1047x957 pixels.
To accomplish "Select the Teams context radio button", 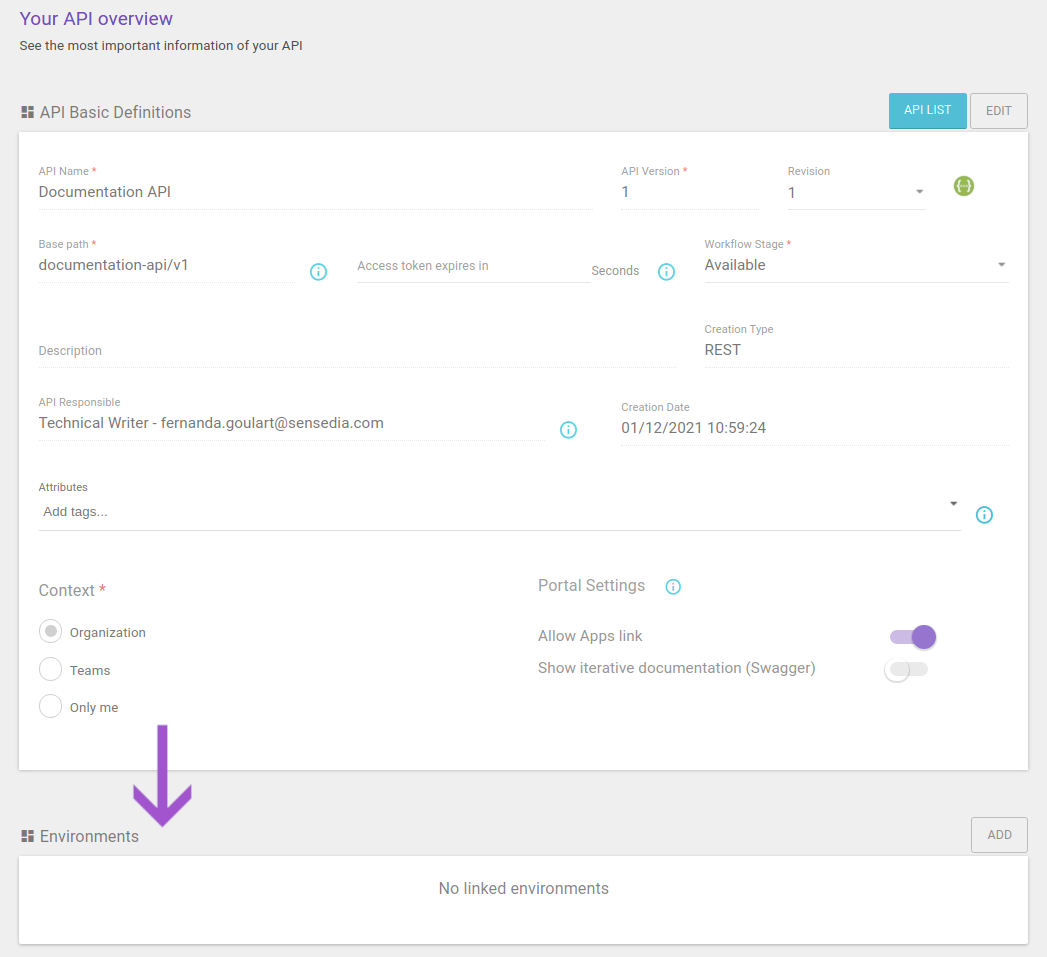I will [x=50, y=669].
